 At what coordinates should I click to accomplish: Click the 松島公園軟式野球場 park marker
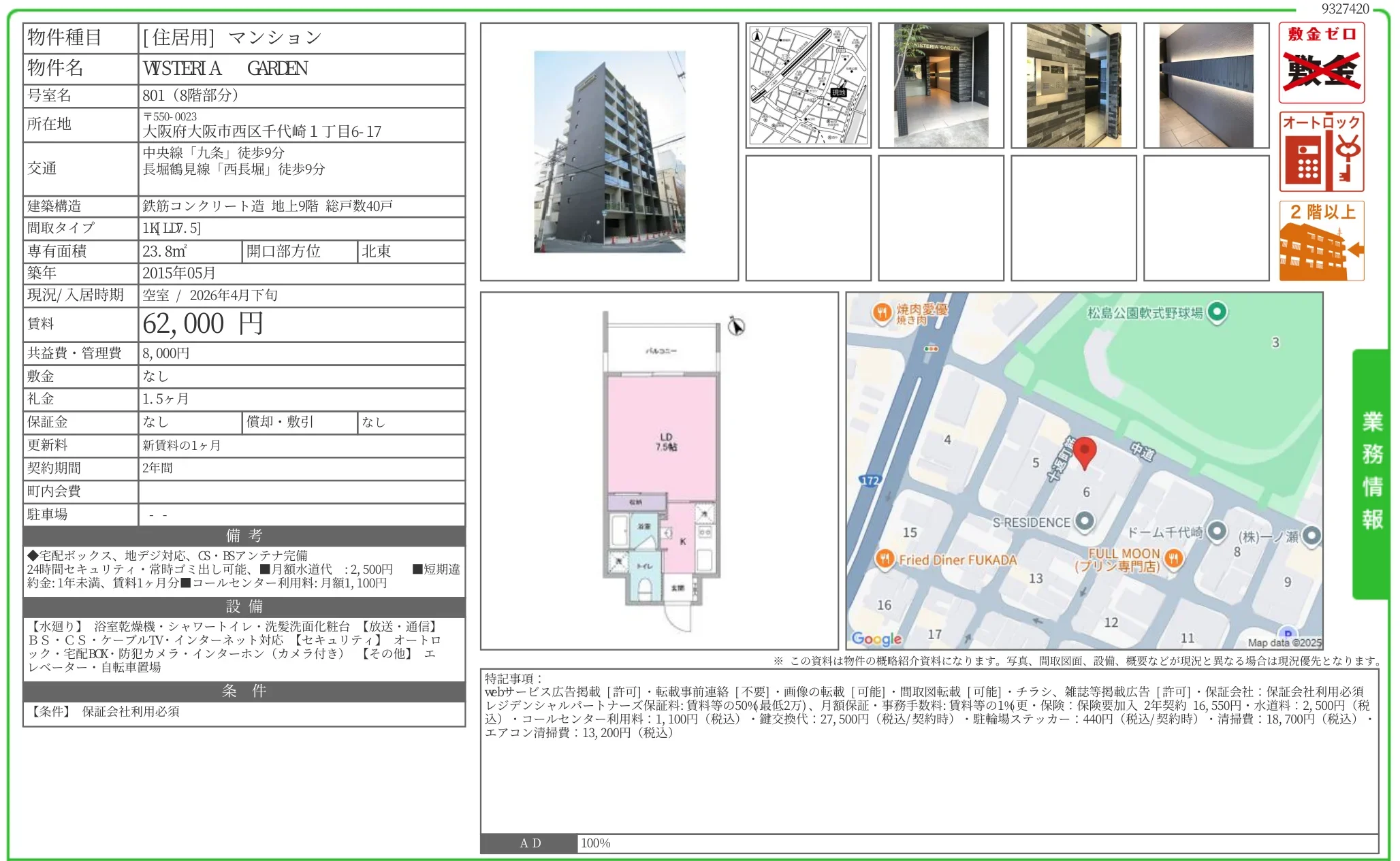1216,312
